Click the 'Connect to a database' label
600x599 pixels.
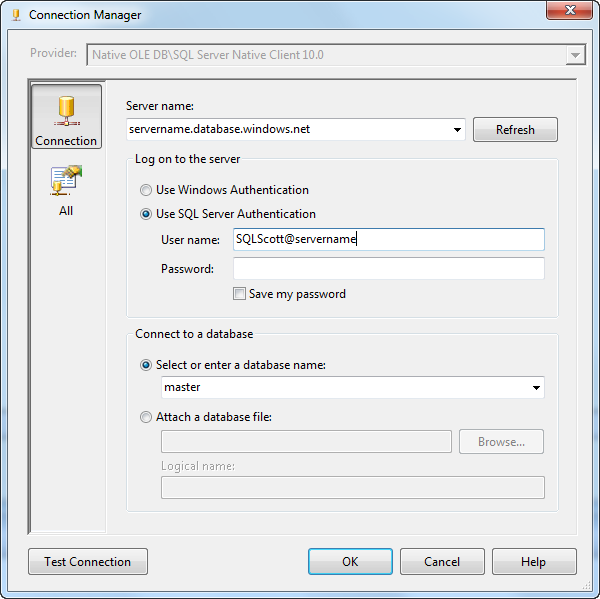pos(194,334)
